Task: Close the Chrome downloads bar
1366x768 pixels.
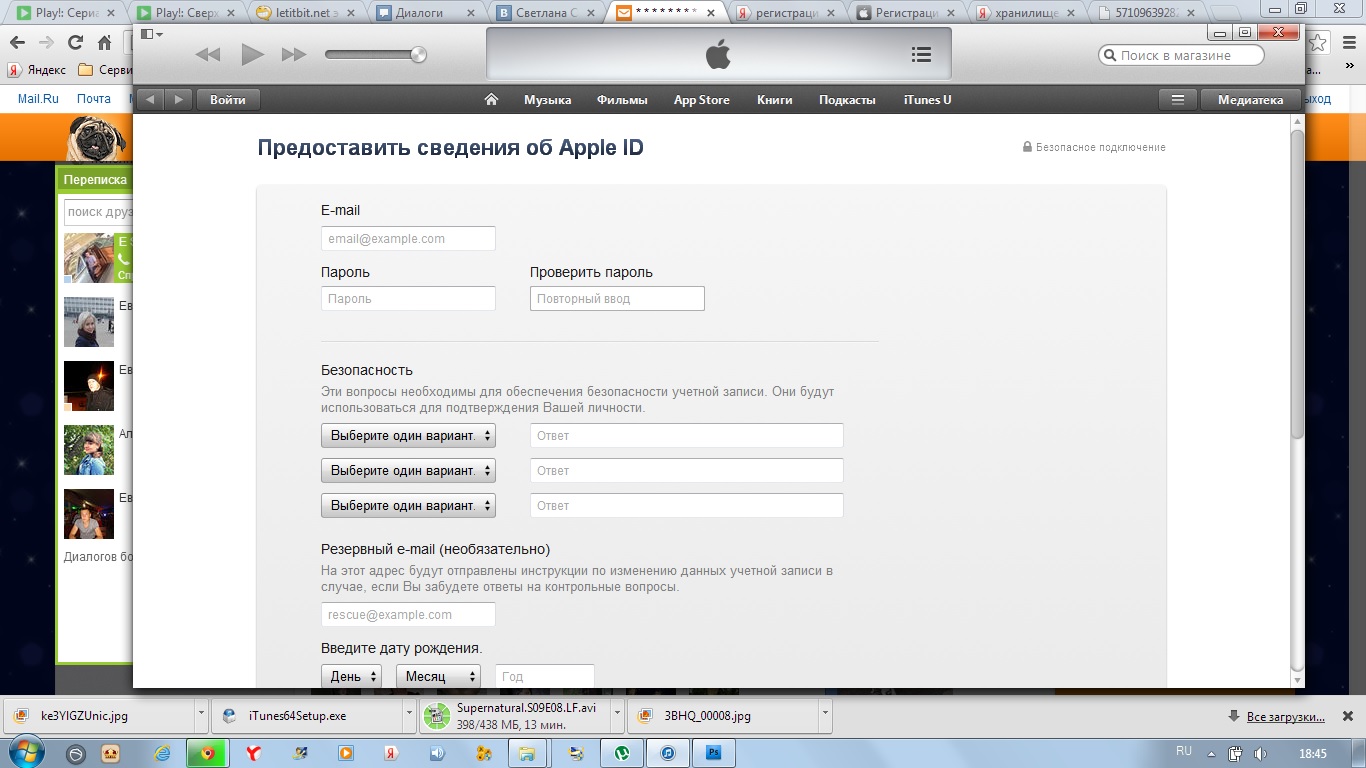Action: 1347,717
